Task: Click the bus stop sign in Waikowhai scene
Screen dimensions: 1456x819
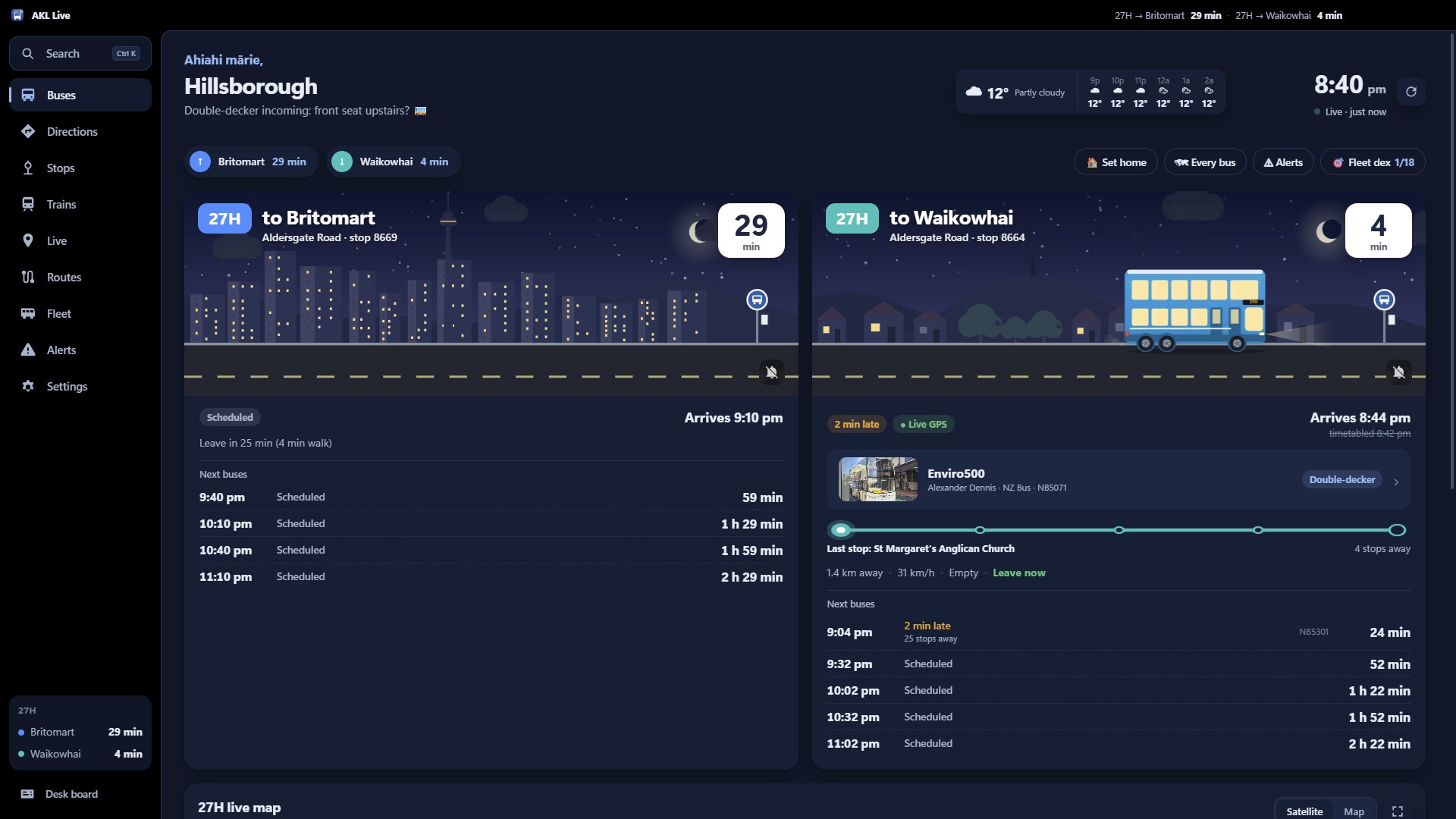Action: tap(1384, 300)
